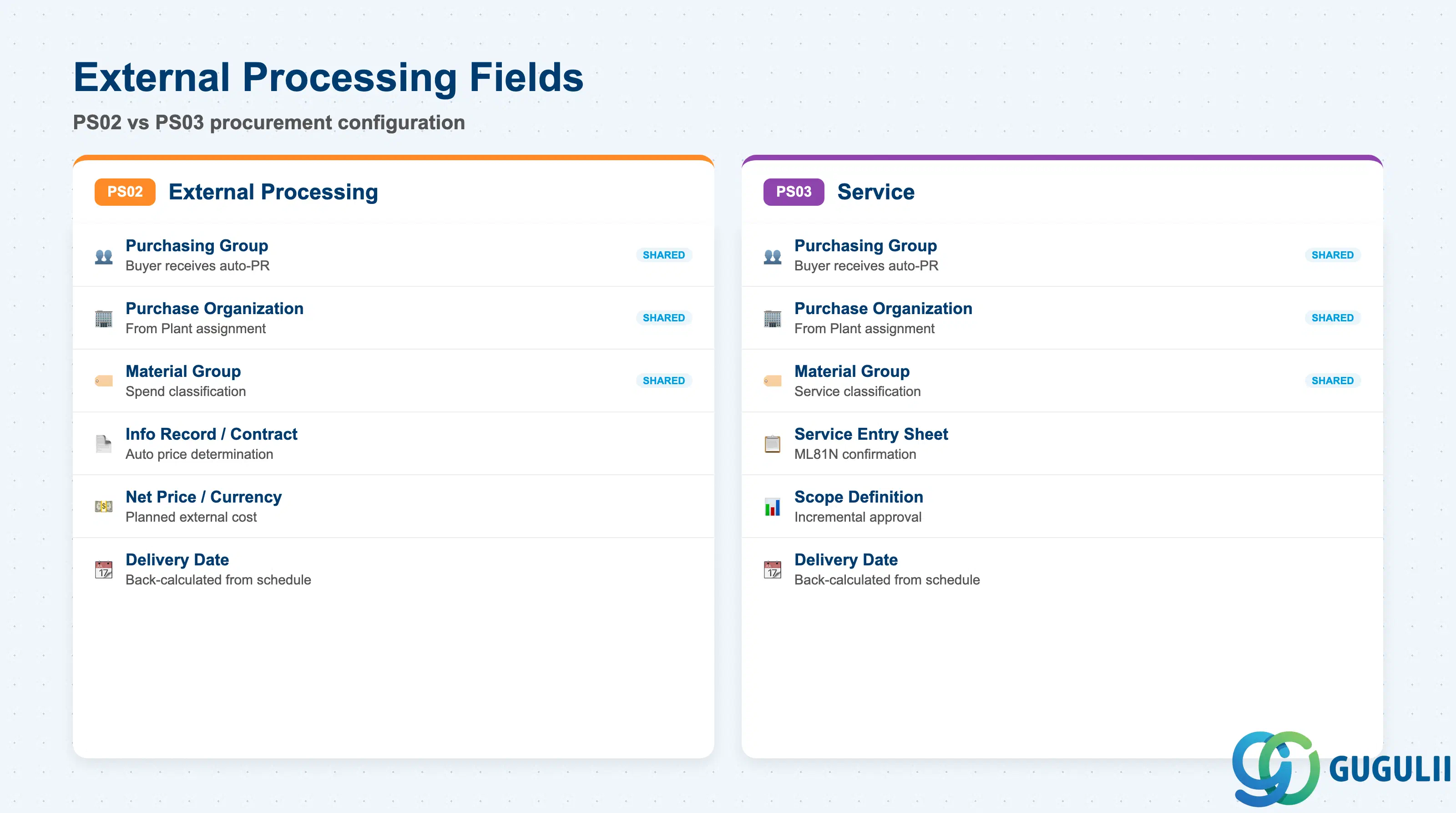The width and height of the screenshot is (1456, 813).
Task: Click the Auto price determination description
Action: 199,454
